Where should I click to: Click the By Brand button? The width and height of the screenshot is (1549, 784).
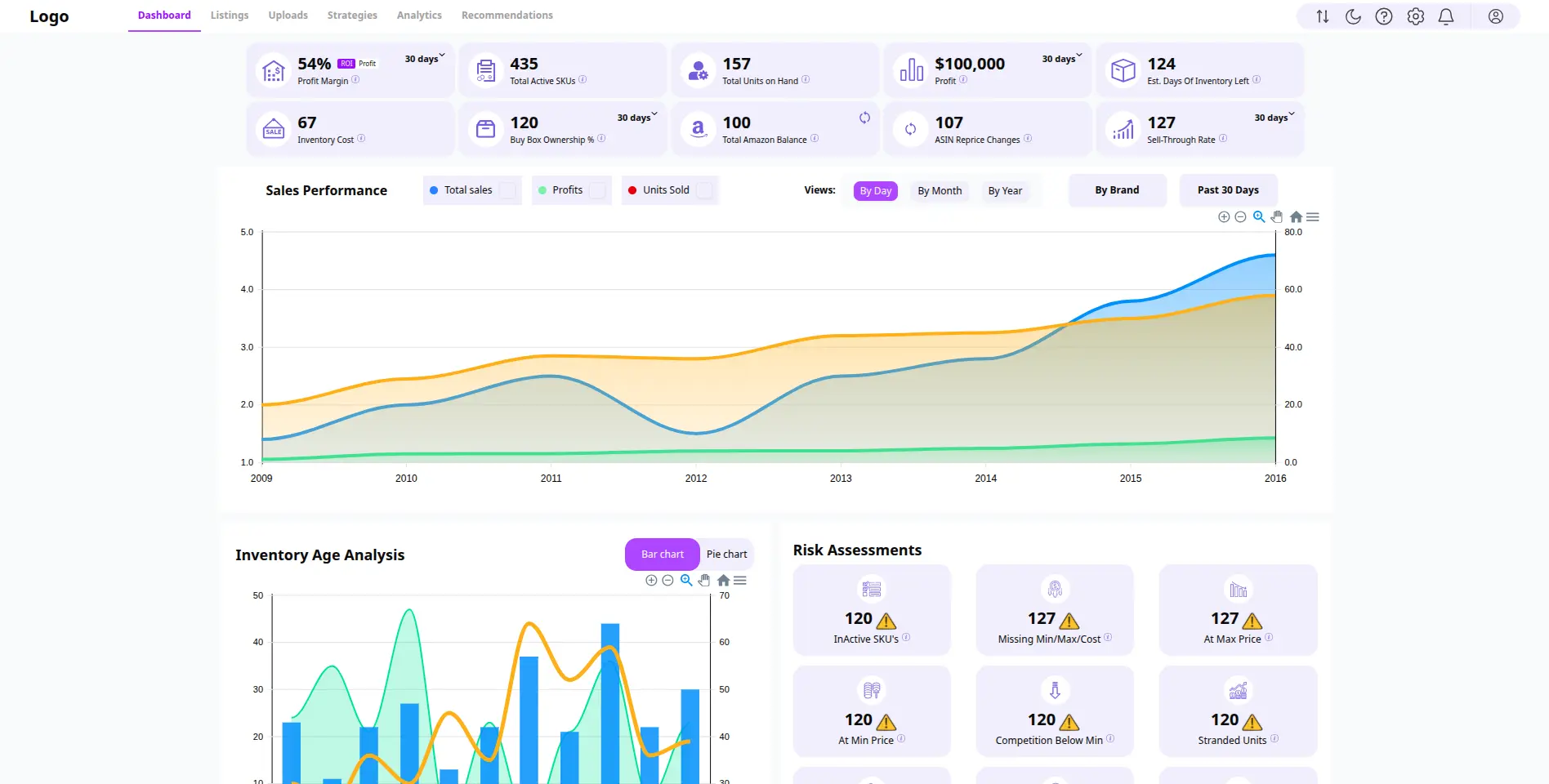point(1116,190)
